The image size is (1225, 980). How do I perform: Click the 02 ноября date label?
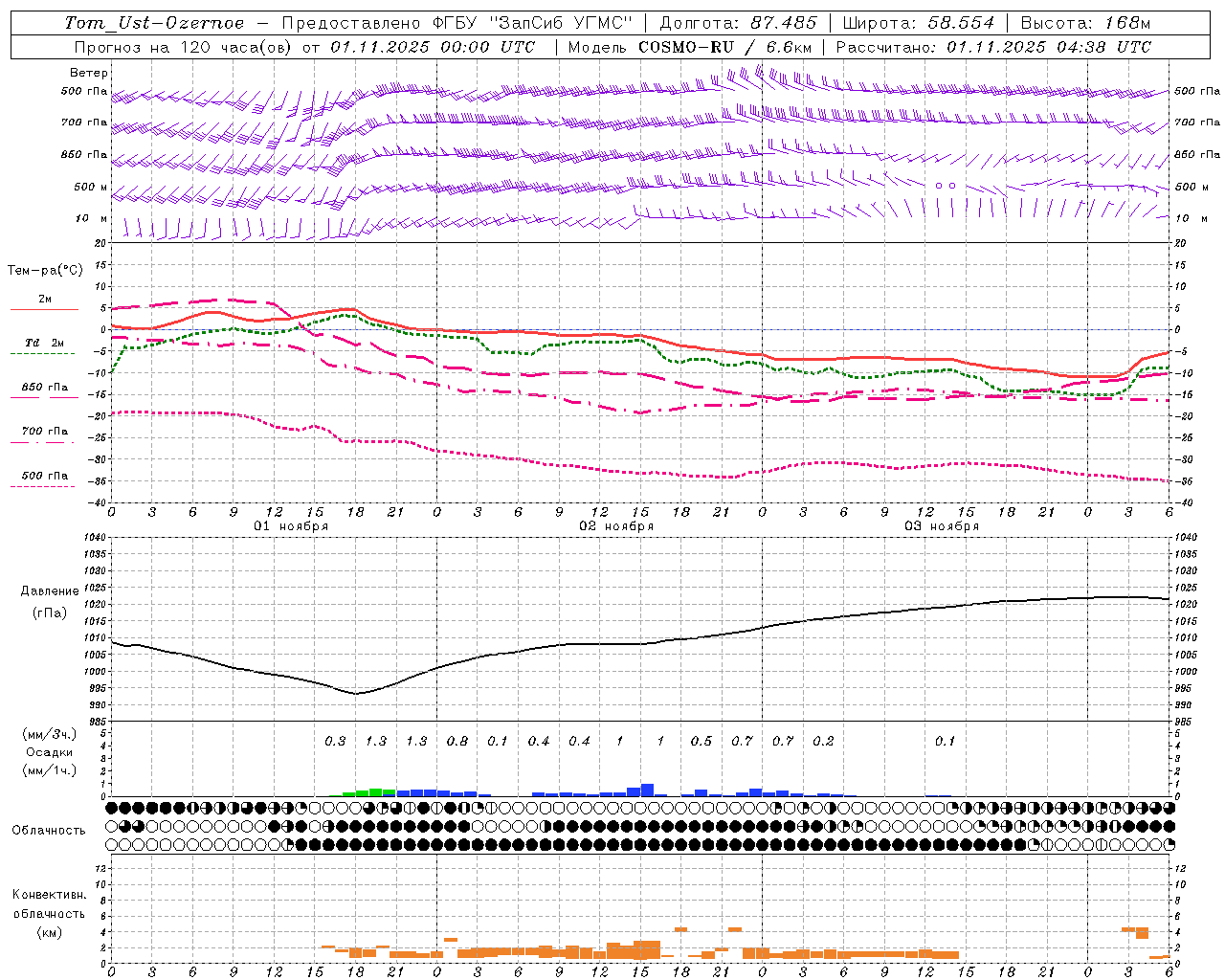click(616, 526)
